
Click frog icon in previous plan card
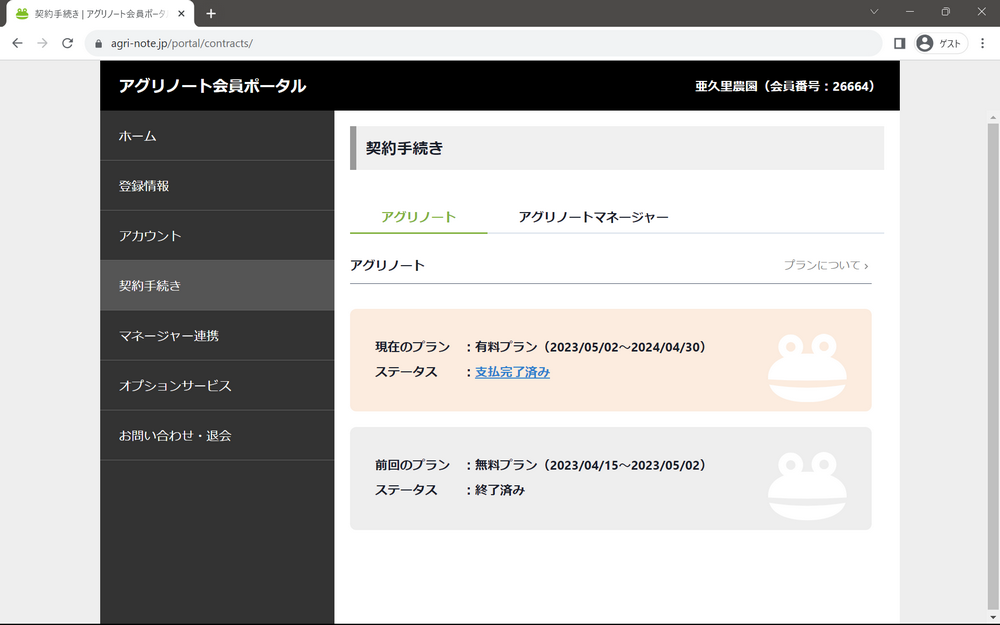[x=807, y=486]
